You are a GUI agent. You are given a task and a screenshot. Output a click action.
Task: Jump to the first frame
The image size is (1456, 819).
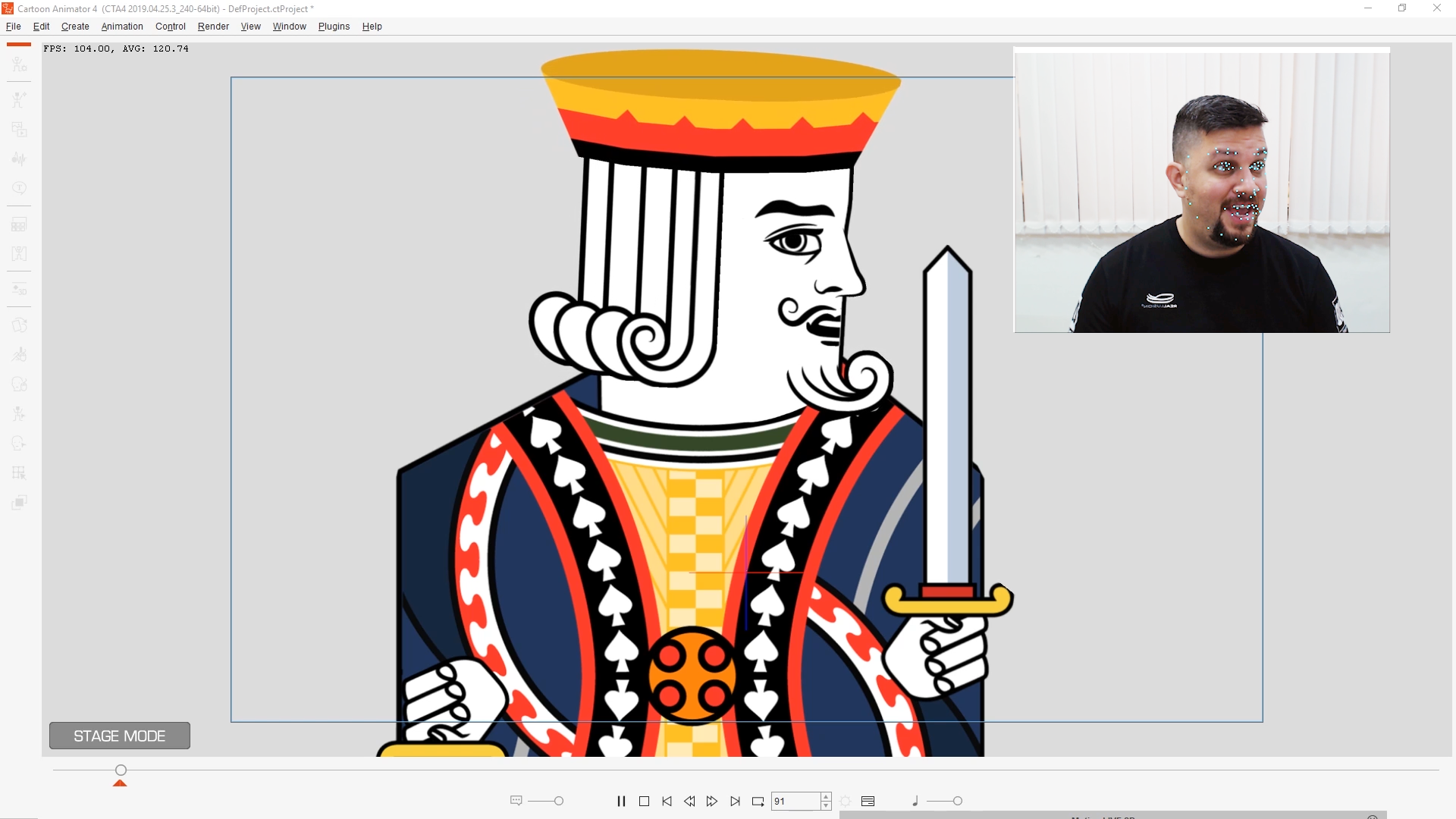click(x=667, y=801)
